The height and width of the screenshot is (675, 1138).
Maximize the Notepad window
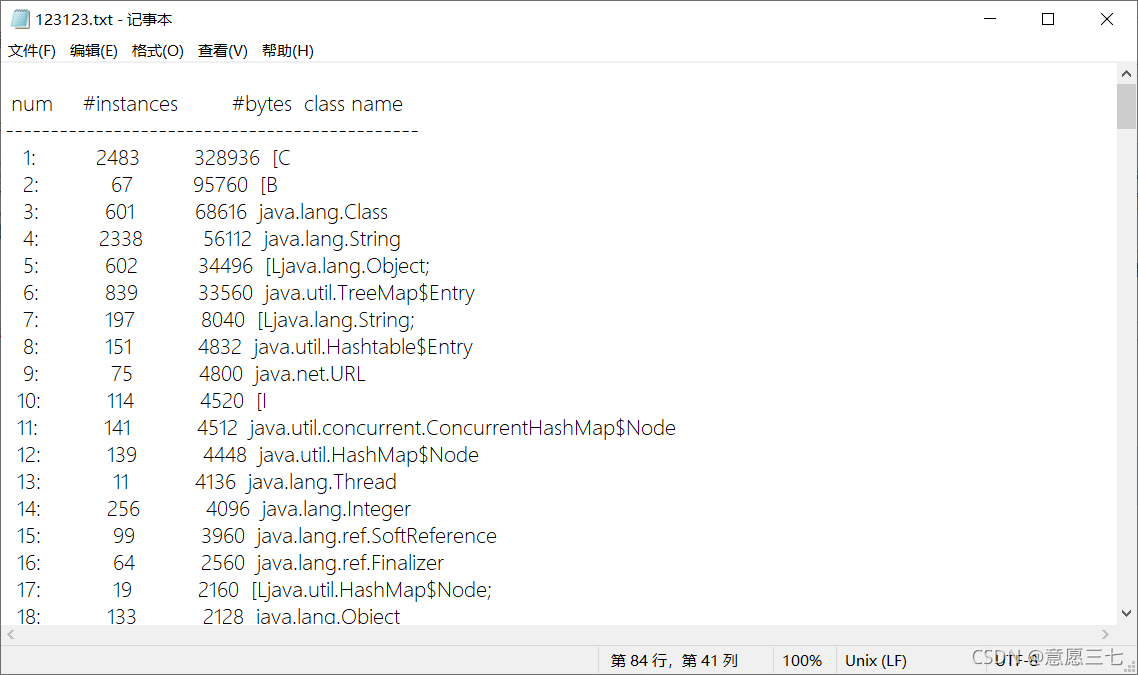pyautogui.click(x=1048, y=20)
